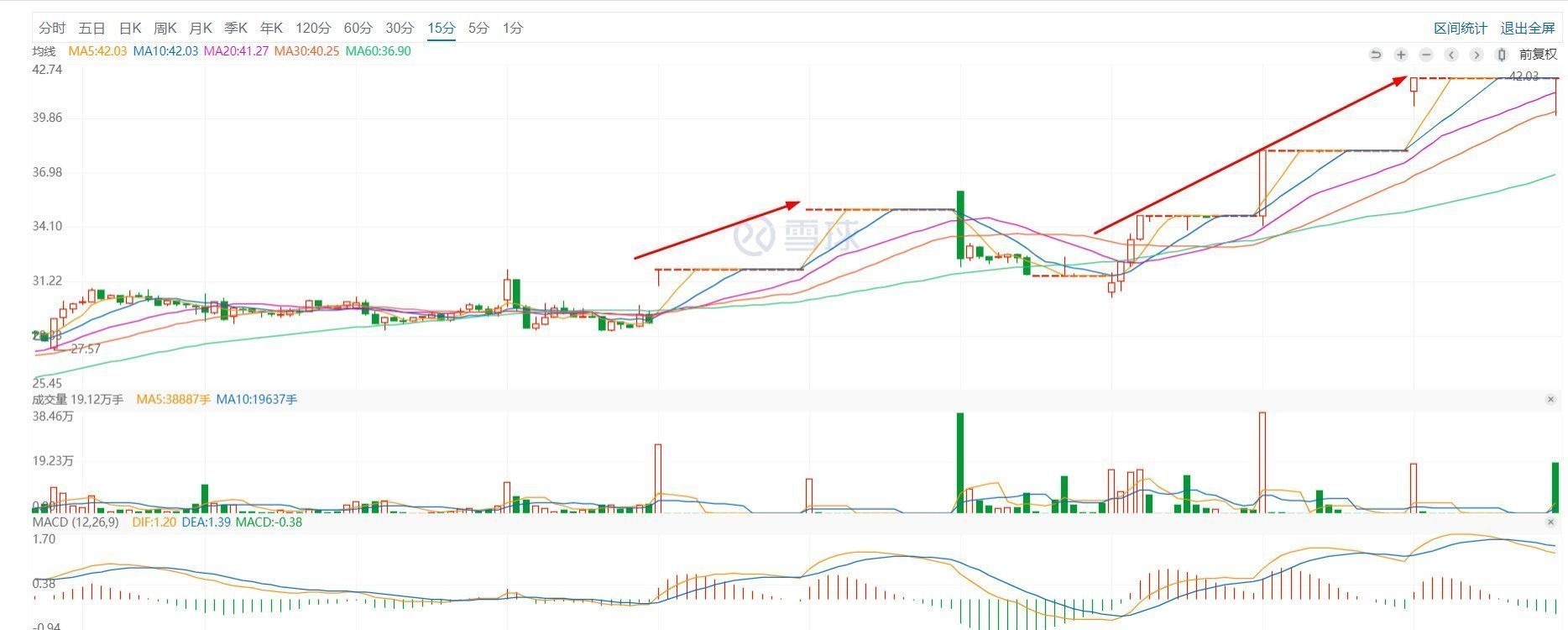Zoom out the chart with minus icon

(x=1426, y=55)
